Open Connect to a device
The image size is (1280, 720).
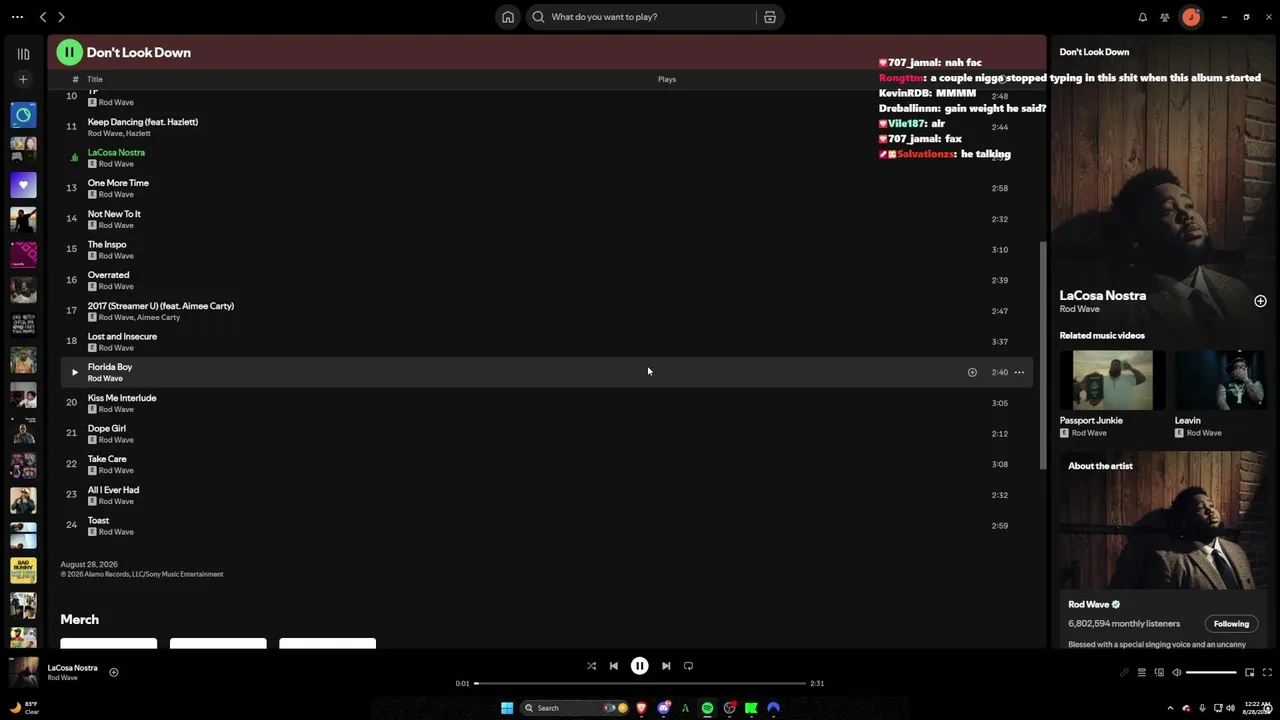(x=1159, y=672)
